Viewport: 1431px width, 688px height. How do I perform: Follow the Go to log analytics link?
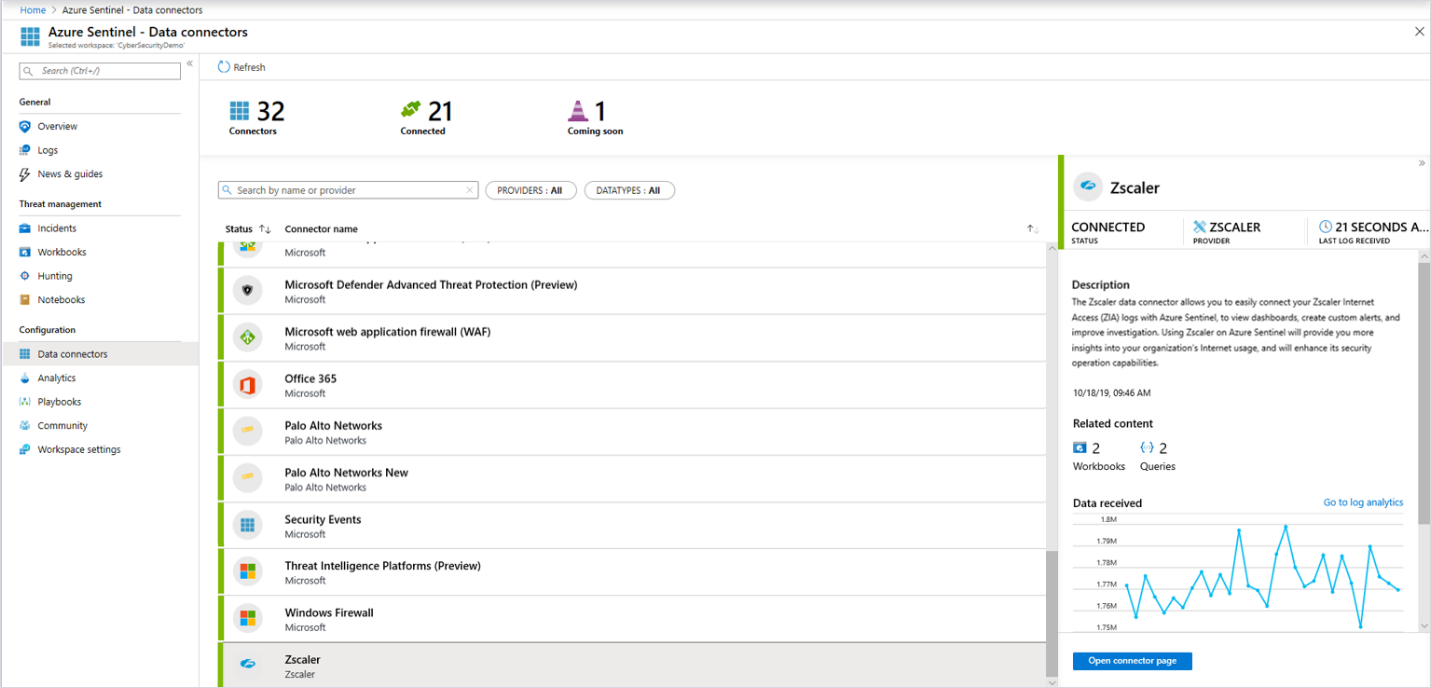click(x=1363, y=502)
